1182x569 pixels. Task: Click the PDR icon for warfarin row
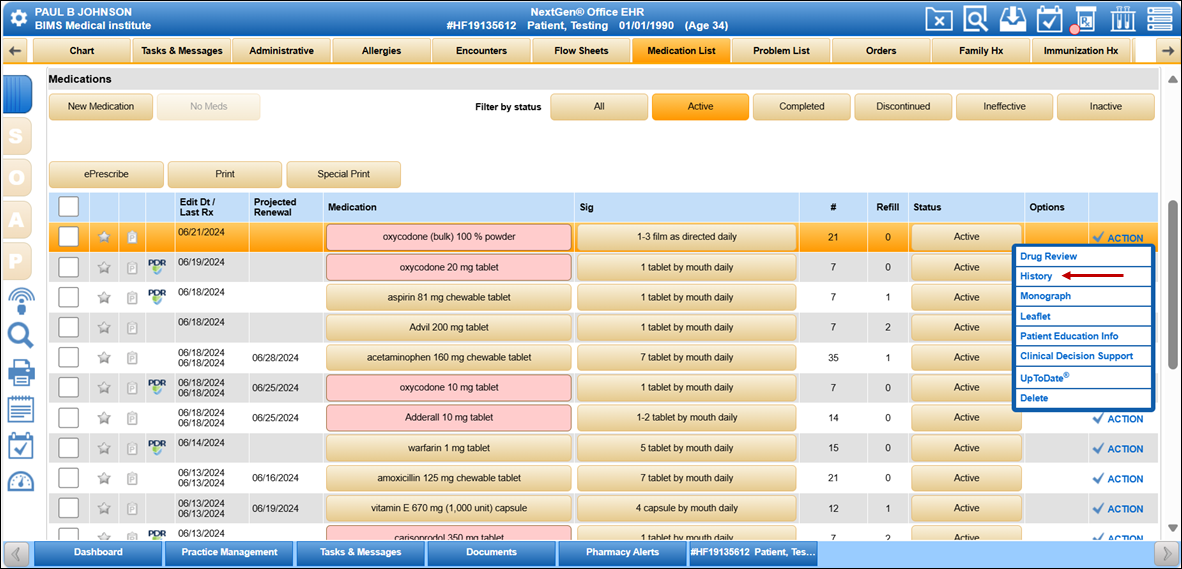click(157, 447)
